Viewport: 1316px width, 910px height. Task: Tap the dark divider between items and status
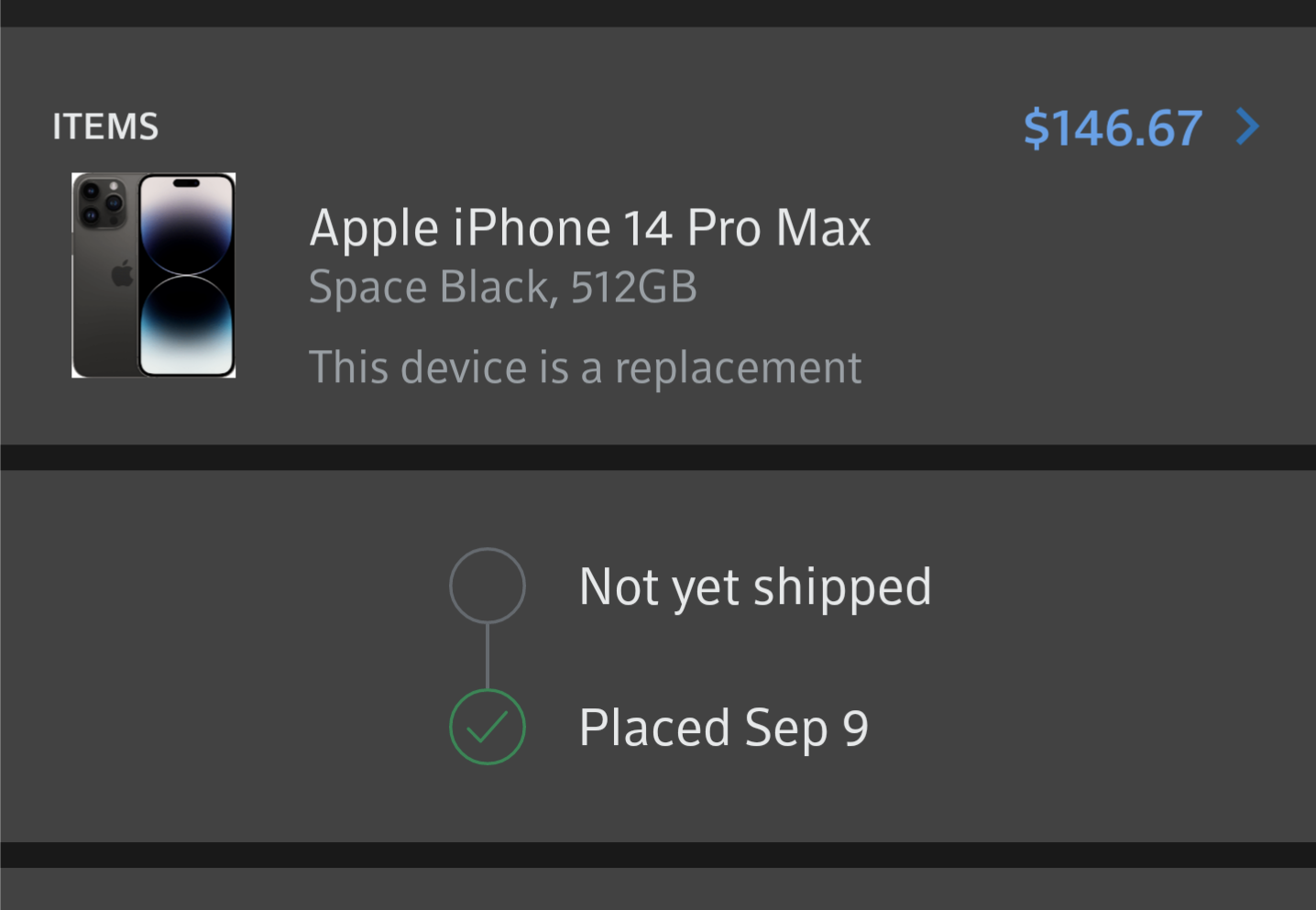tap(658, 457)
